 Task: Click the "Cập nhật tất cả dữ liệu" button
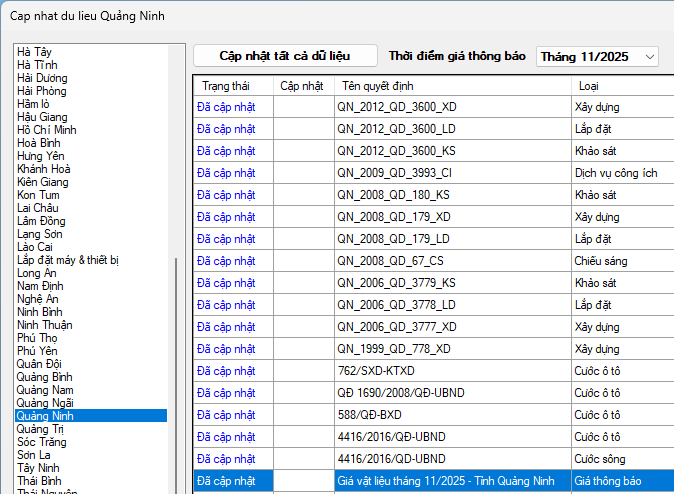[x=285, y=56]
